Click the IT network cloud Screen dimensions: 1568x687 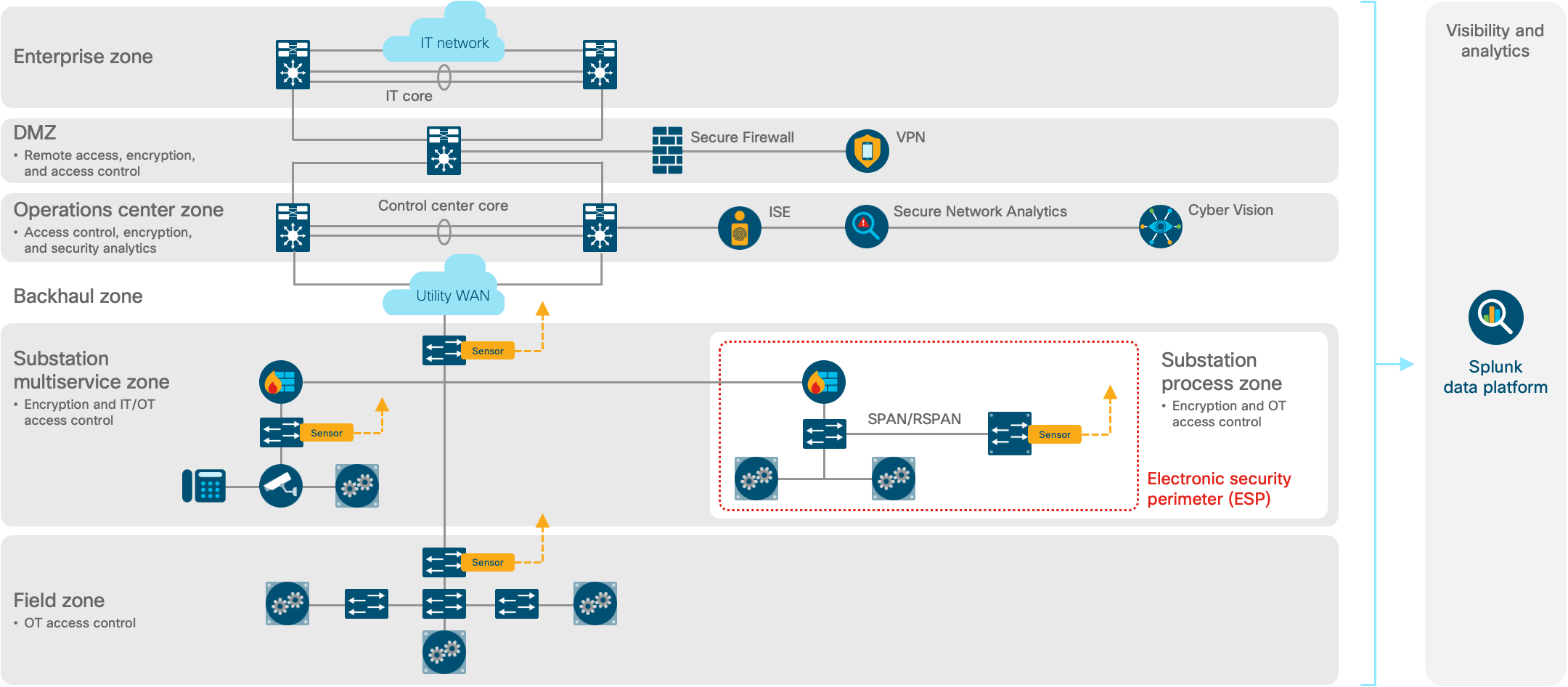pos(444,33)
